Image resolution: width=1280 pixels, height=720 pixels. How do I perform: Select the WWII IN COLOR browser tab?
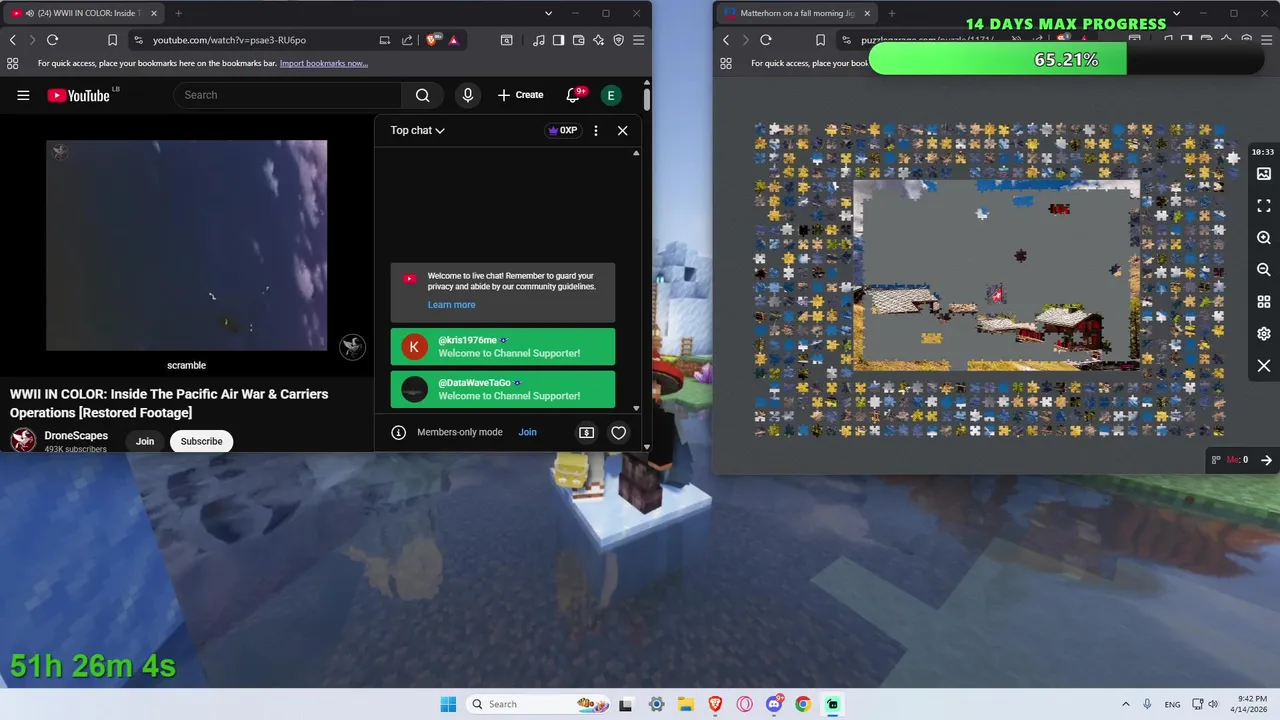tap(83, 13)
